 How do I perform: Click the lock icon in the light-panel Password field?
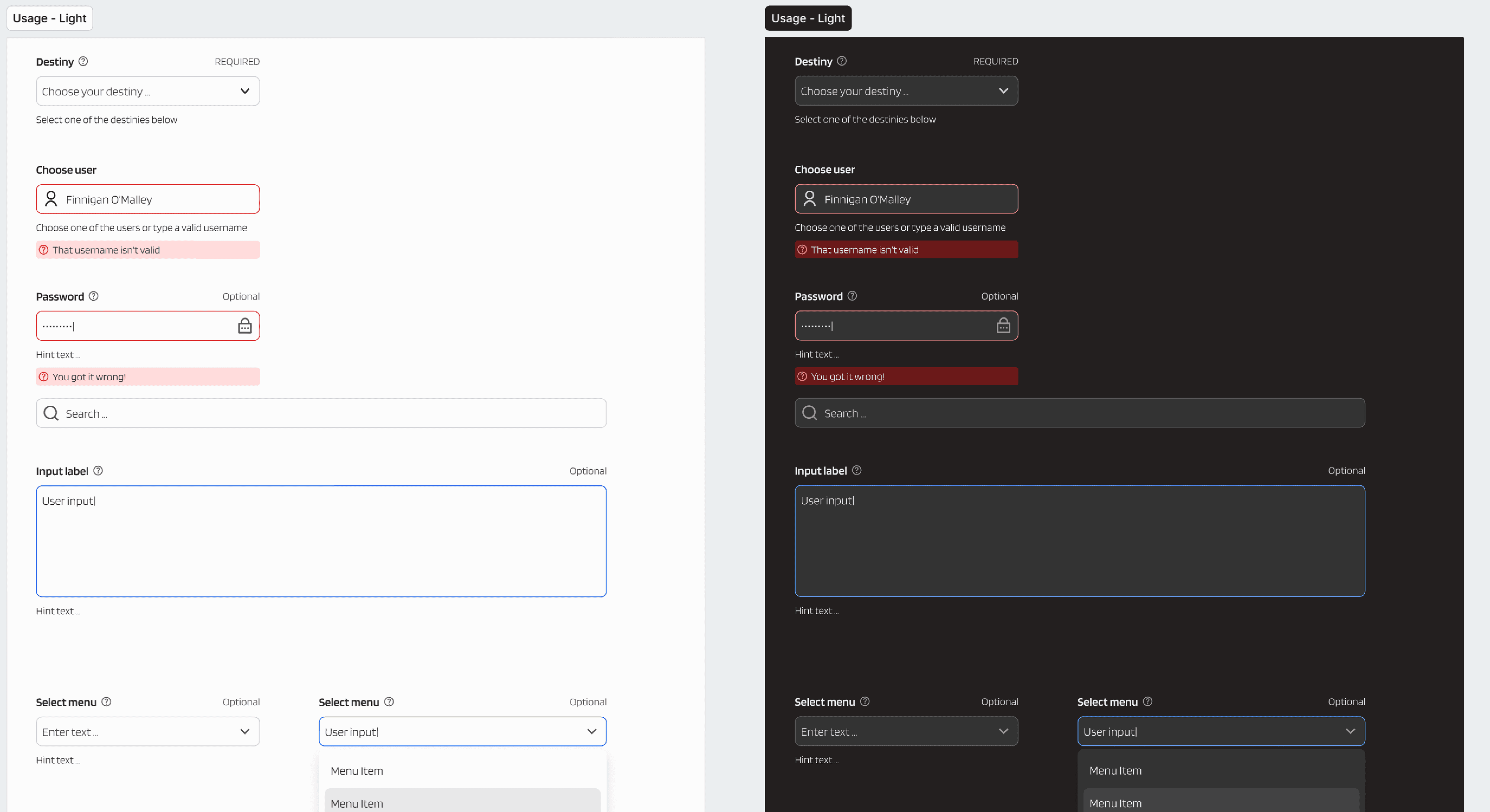pyautogui.click(x=245, y=326)
